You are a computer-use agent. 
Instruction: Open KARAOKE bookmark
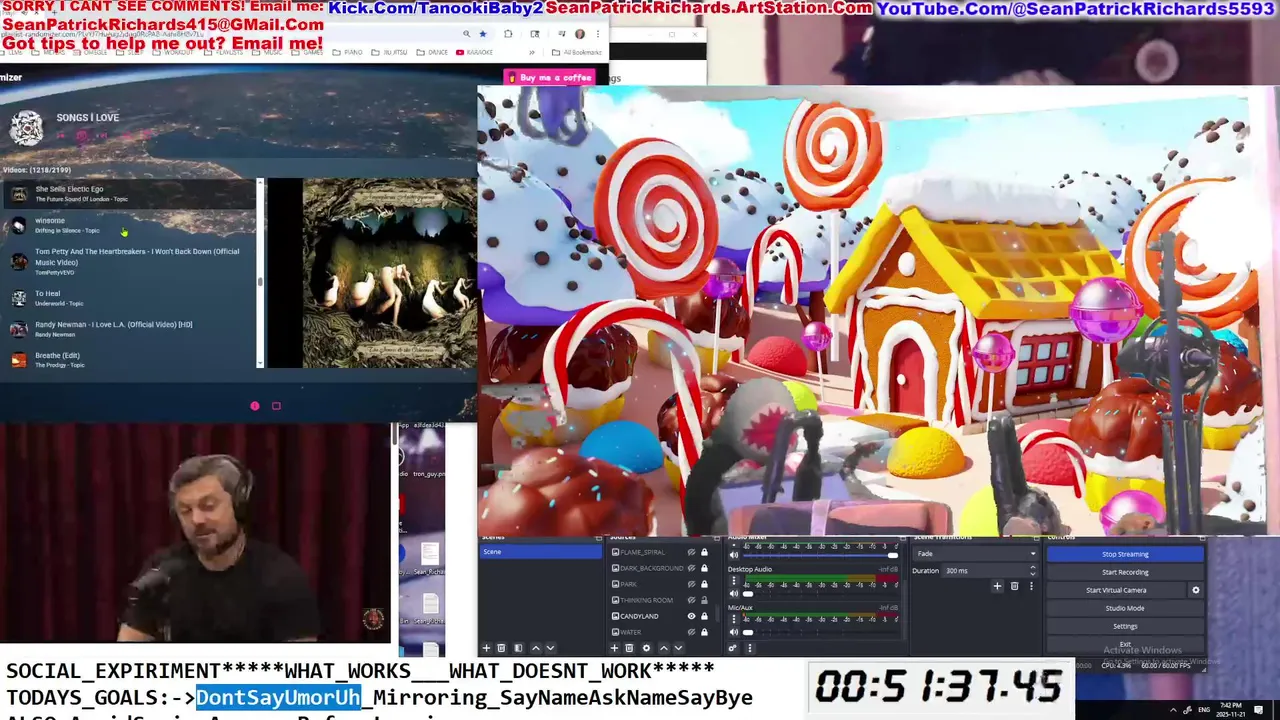pyautogui.click(x=474, y=52)
